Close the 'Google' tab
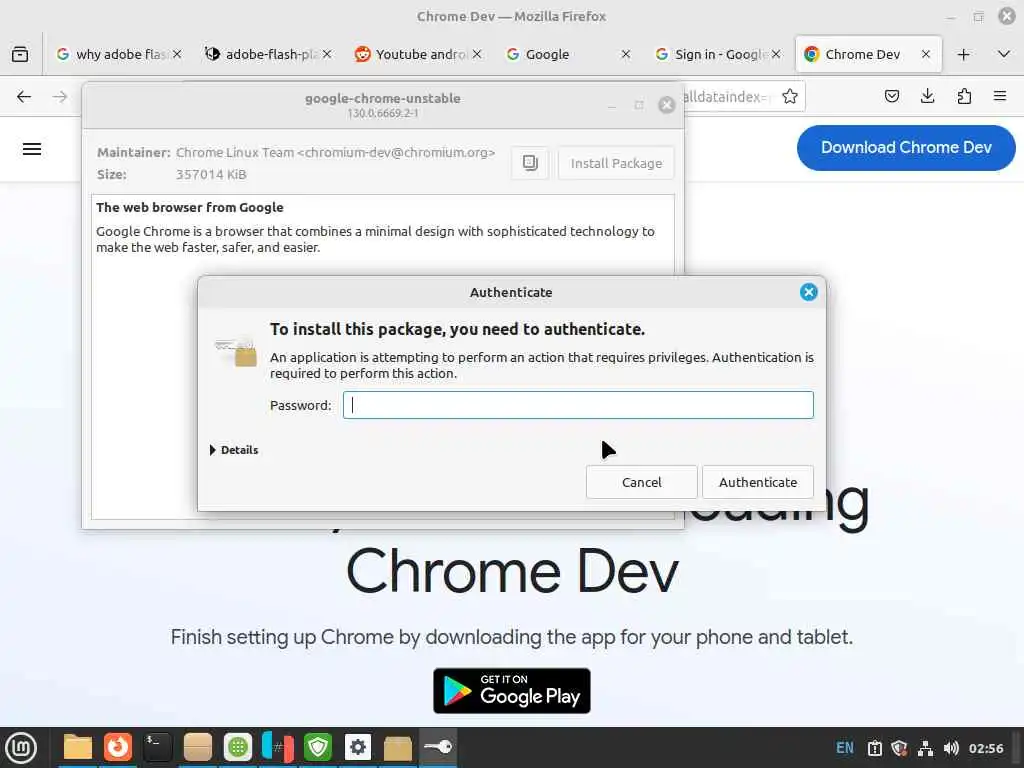This screenshot has width=1024, height=768. [626, 54]
